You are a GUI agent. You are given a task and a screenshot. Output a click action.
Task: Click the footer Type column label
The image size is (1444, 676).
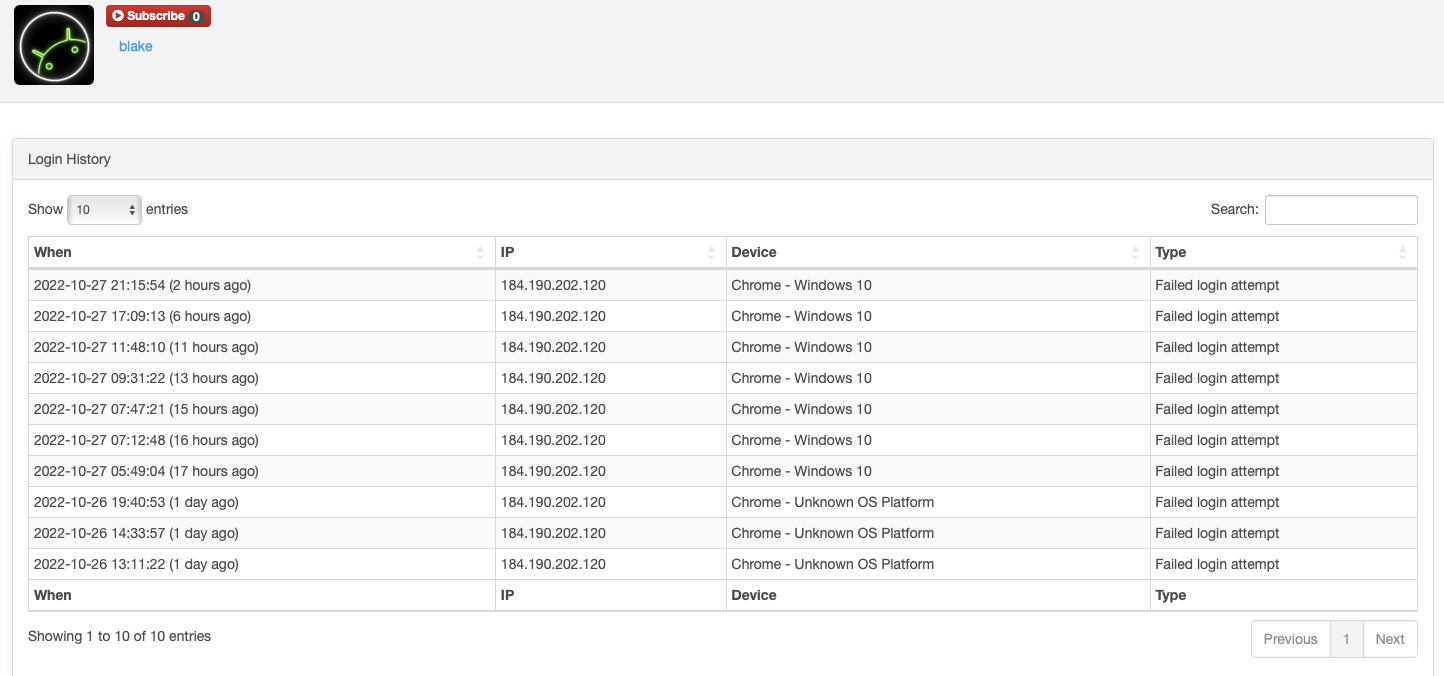[x=1171, y=595]
